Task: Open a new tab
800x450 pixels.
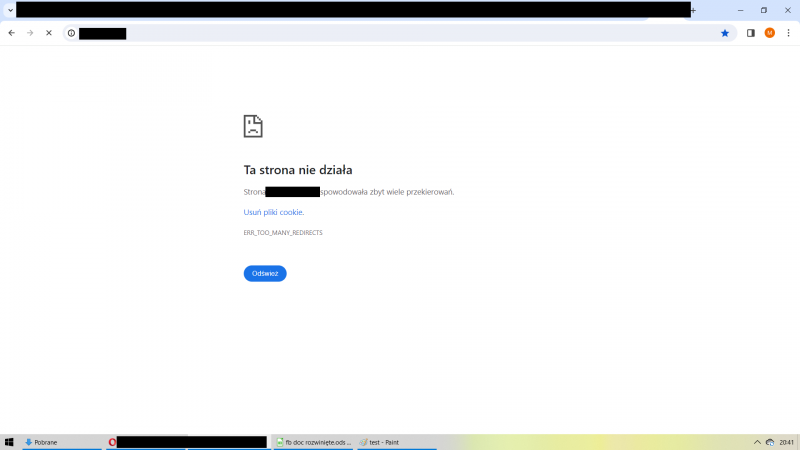Action: pos(694,10)
